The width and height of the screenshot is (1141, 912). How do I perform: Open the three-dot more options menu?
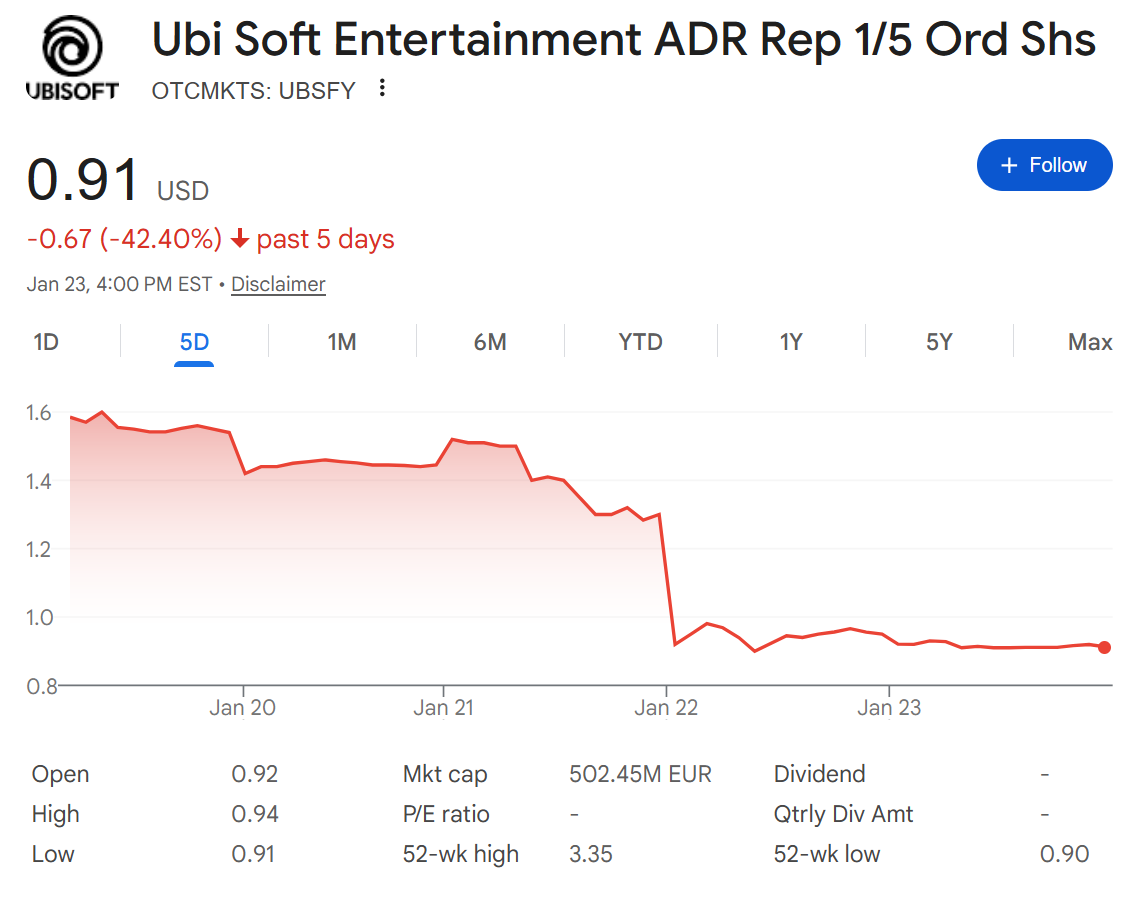pyautogui.click(x=381, y=89)
